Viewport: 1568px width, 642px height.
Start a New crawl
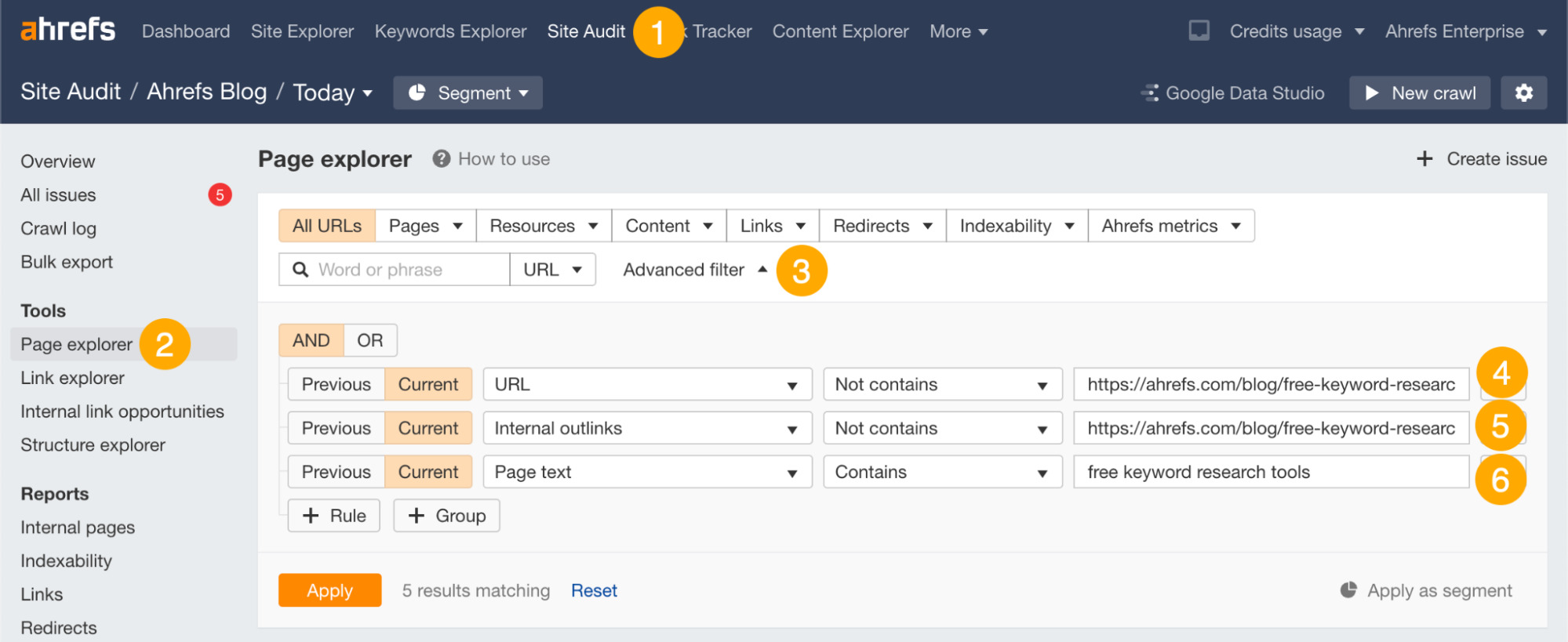(x=1420, y=93)
